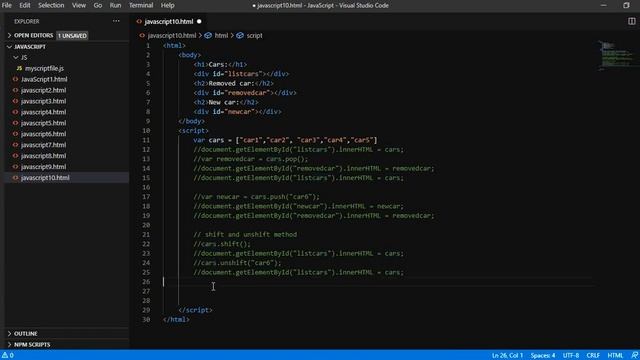Click html symbol icon in breadcrumb
This screenshot has width=640, height=360.
[x=208, y=36]
